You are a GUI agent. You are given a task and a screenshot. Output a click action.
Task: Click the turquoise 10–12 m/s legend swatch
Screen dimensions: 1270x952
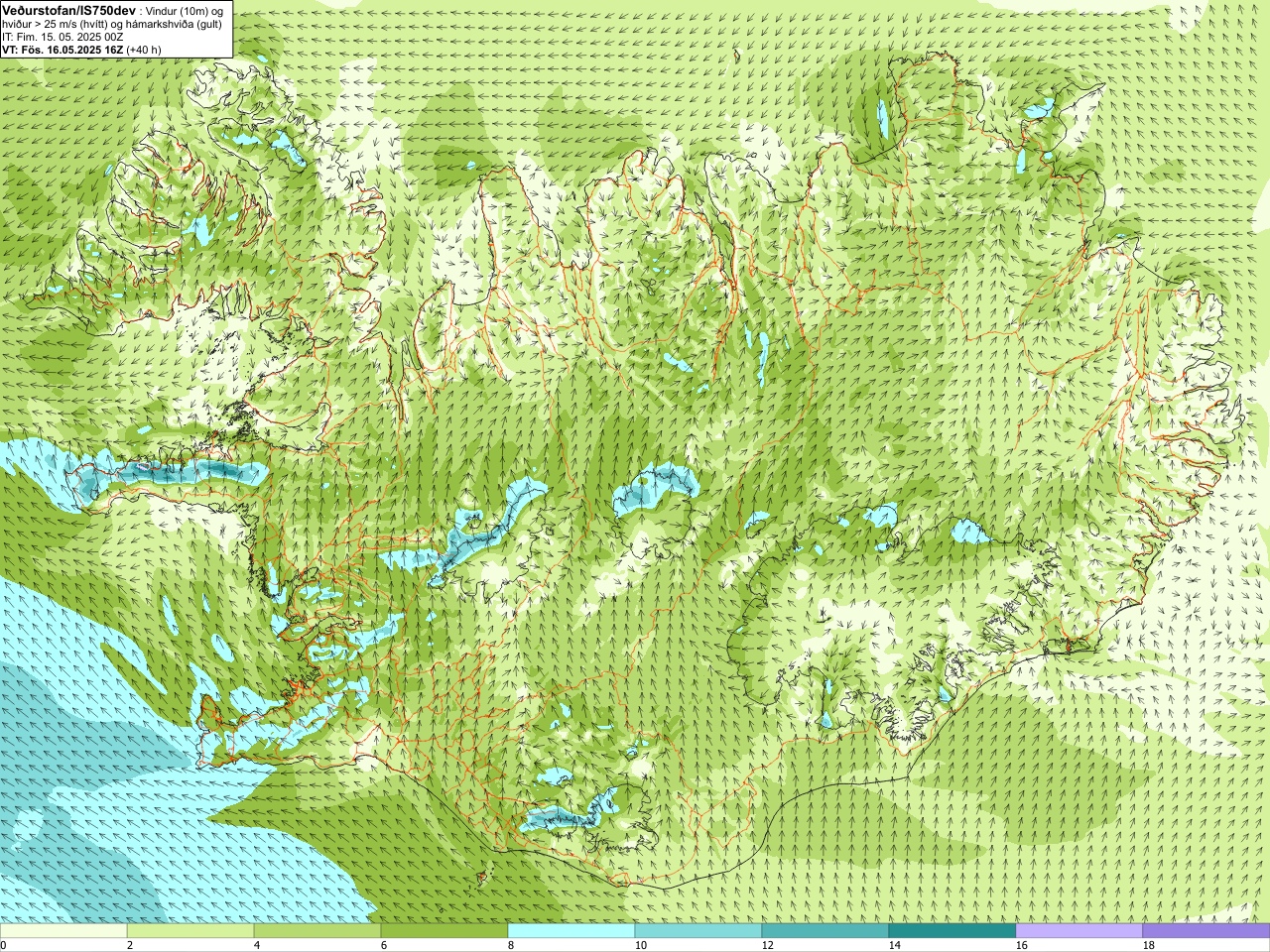698,931
